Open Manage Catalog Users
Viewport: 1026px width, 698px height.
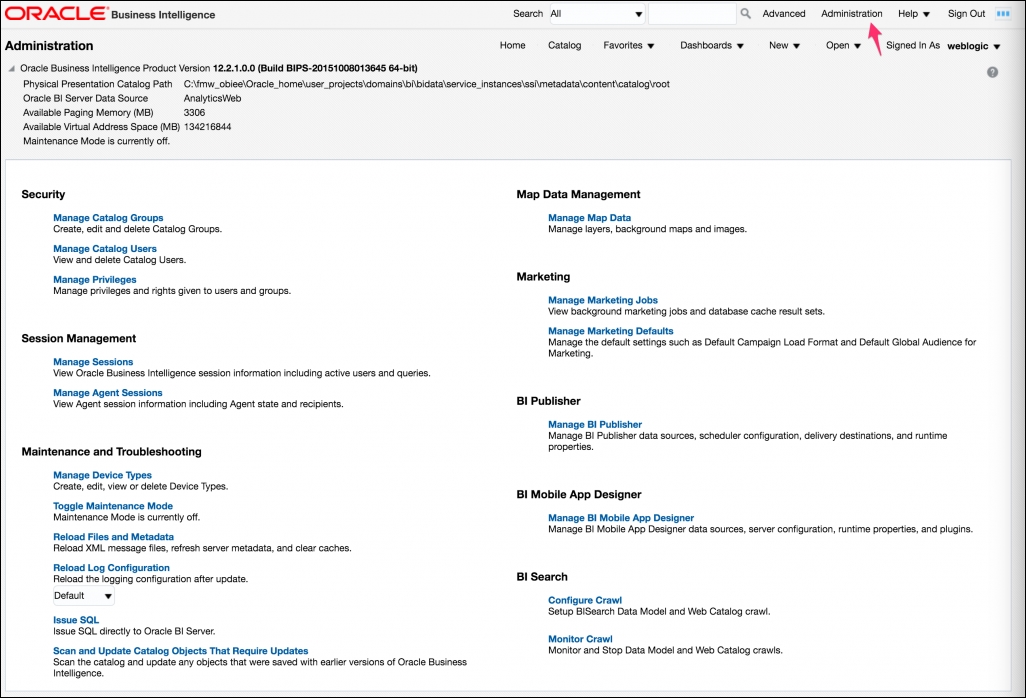click(x=105, y=249)
